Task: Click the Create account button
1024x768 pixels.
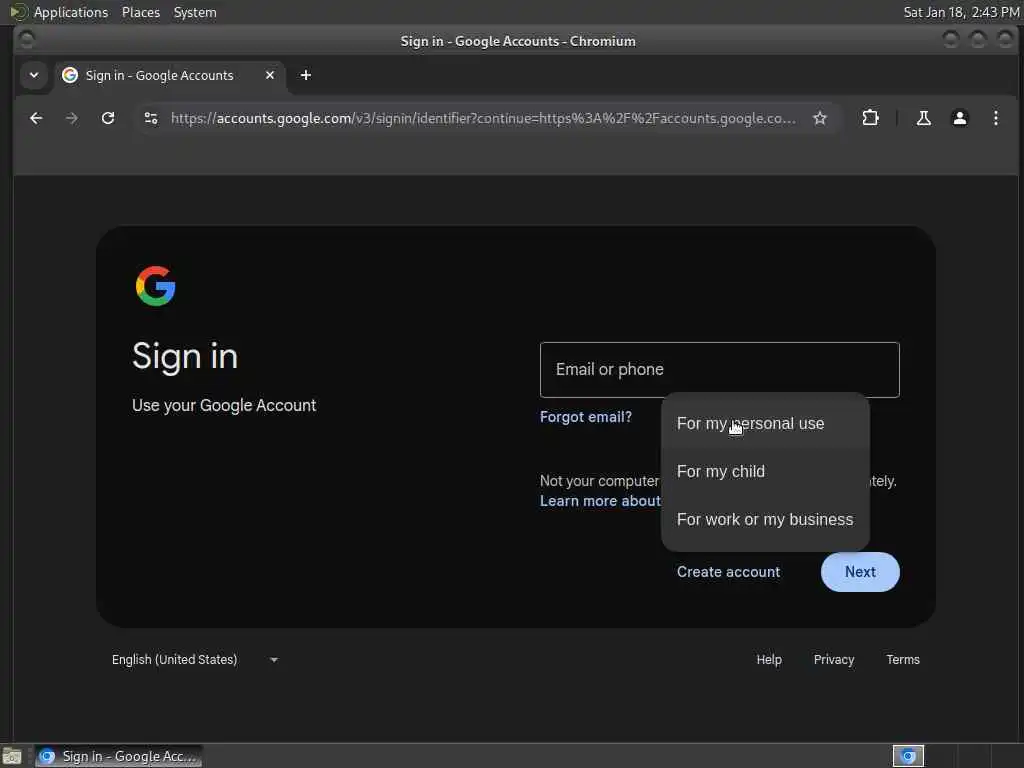Action: [x=728, y=572]
